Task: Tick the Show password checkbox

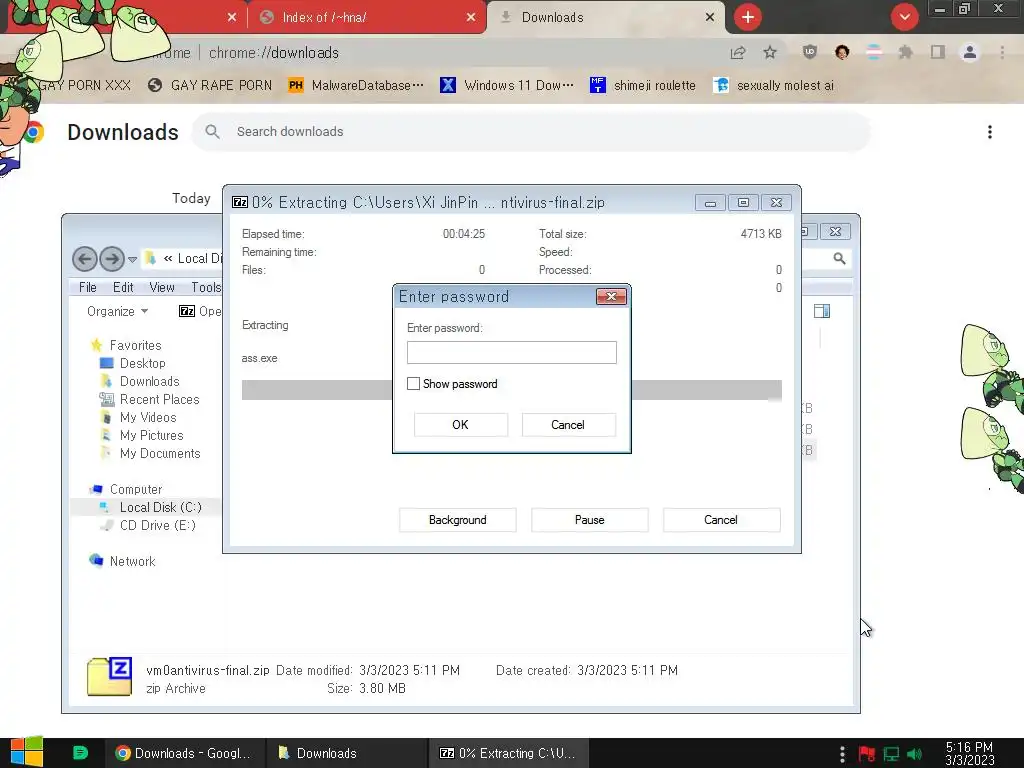Action: point(413,384)
